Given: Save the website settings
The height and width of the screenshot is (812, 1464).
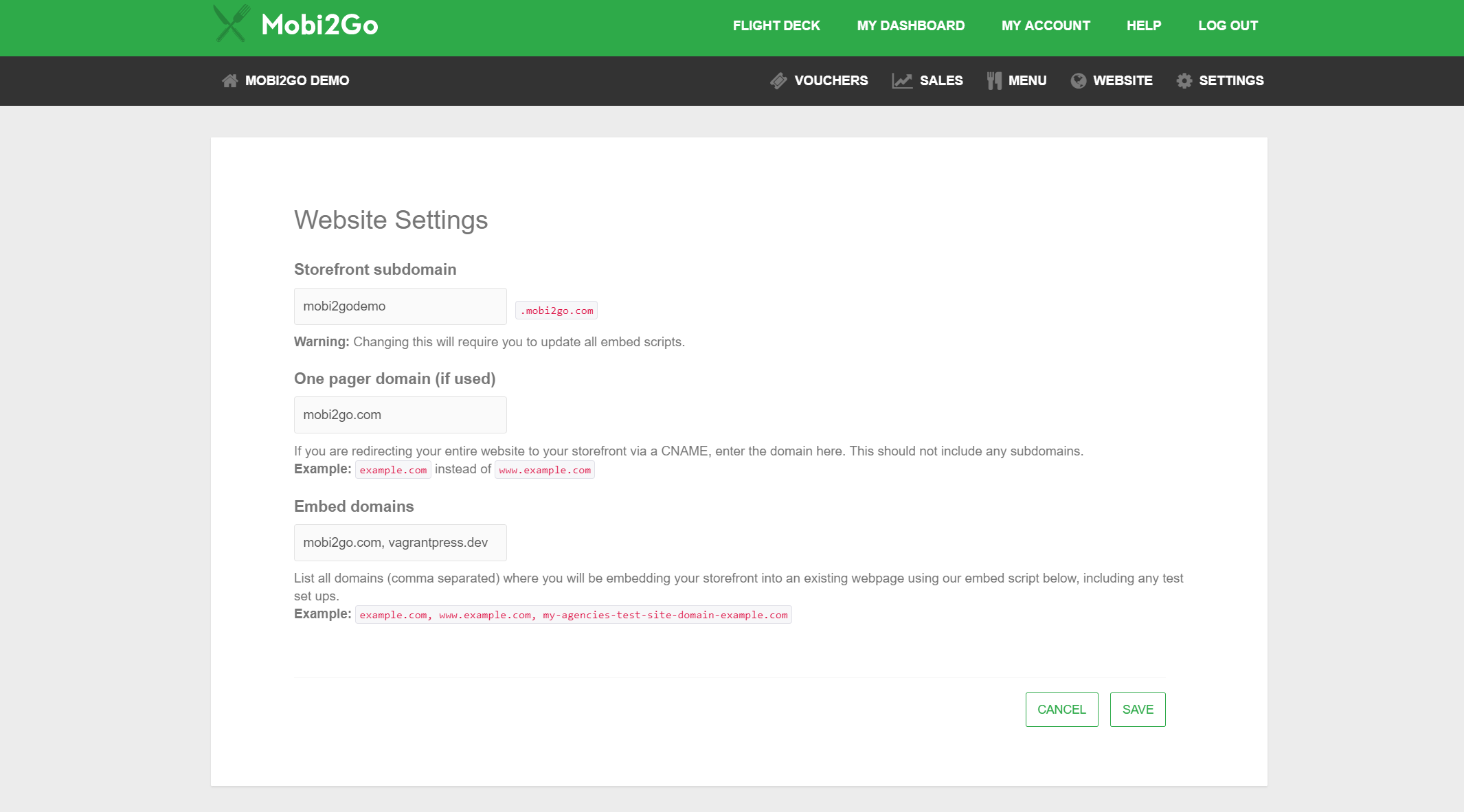Looking at the screenshot, I should (x=1138, y=710).
